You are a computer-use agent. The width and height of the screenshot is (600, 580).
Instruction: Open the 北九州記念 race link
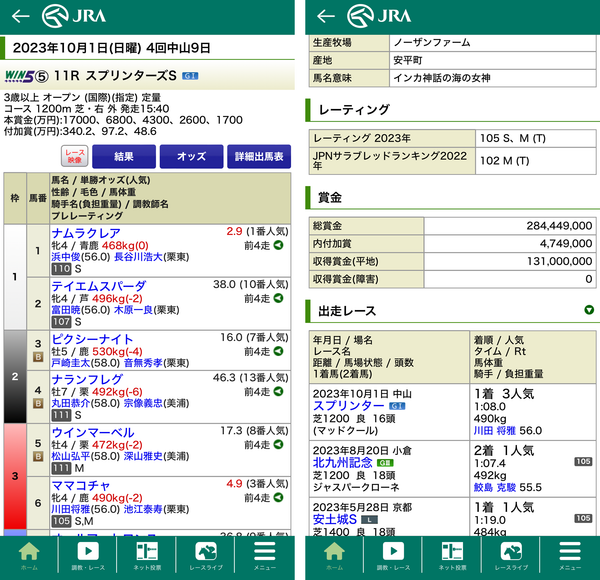pos(342,463)
